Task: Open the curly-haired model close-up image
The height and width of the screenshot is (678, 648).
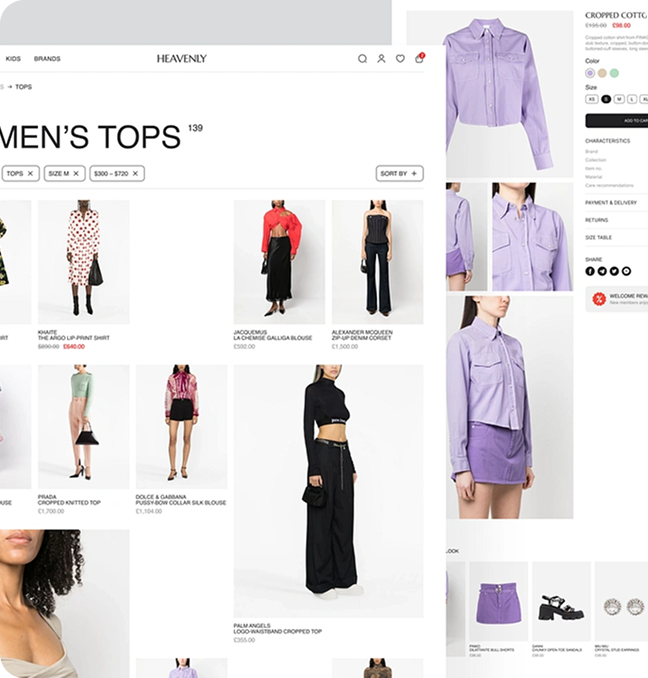Action: point(65,603)
